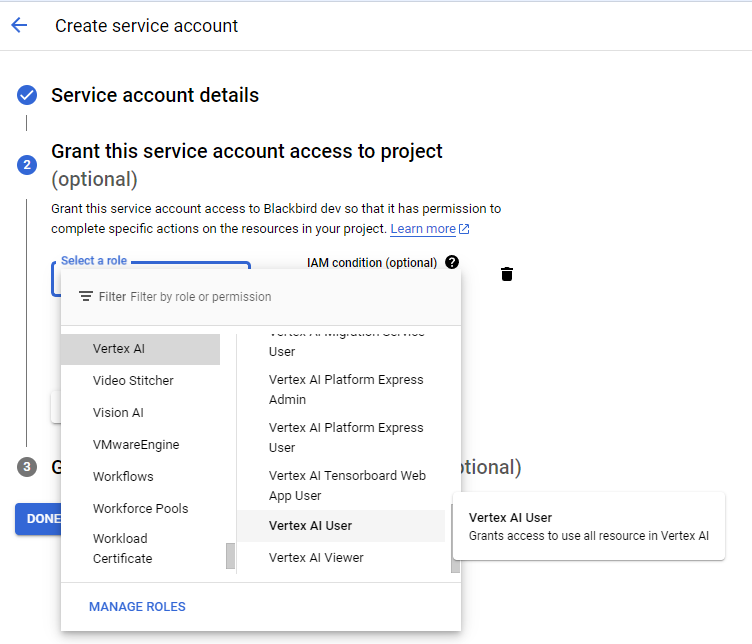Click the Service account details heading
Image resolution: width=752 pixels, height=644 pixels.
click(155, 95)
